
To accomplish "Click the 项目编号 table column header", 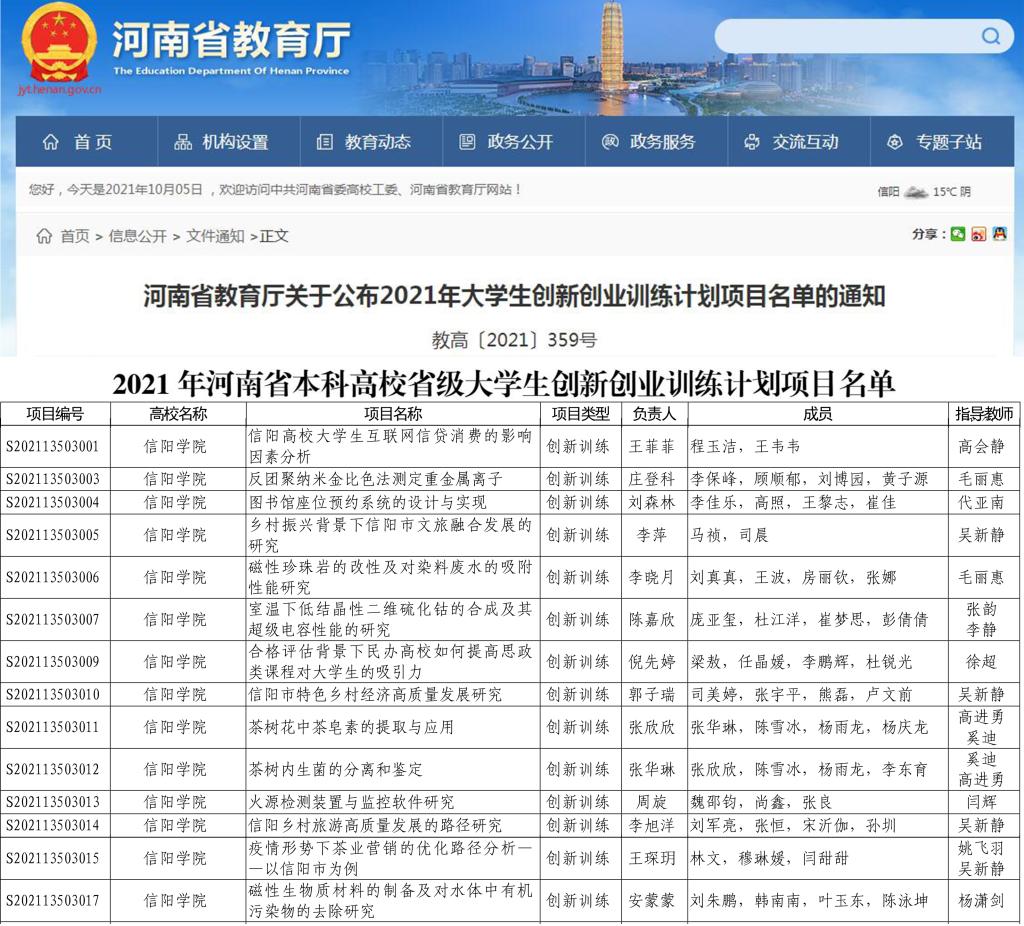I will pyautogui.click(x=55, y=414).
